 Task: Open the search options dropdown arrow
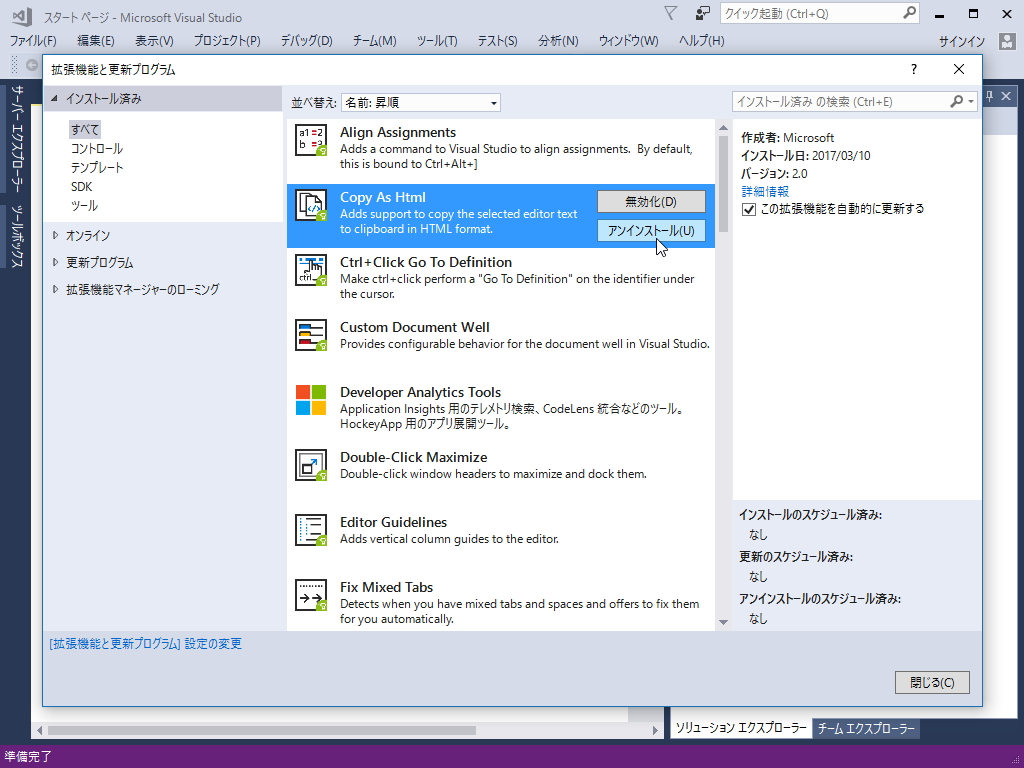971,101
